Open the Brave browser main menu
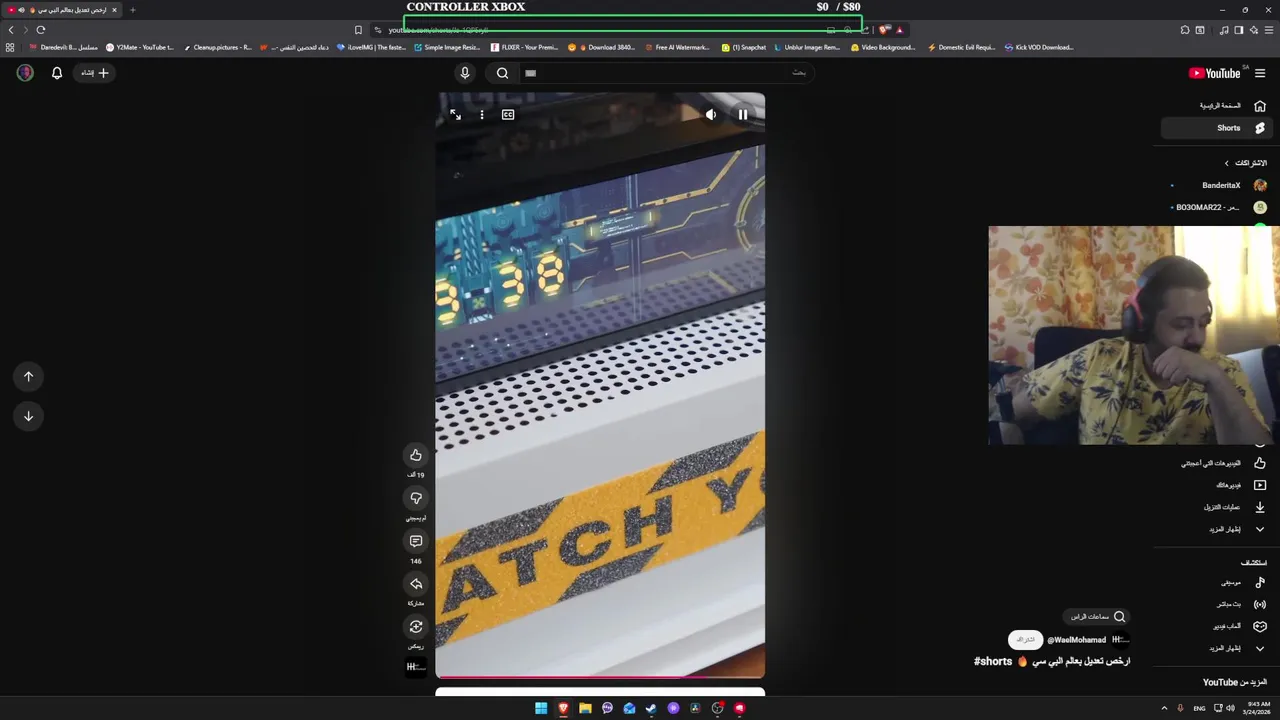This screenshot has width=1280, height=720. click(x=1270, y=30)
